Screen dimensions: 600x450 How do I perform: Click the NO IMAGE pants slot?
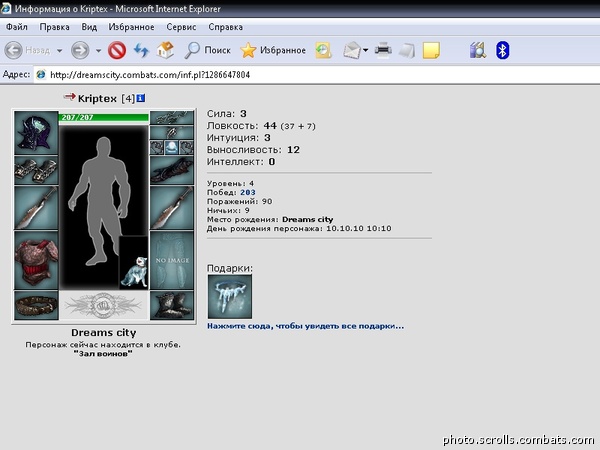[x=172, y=260]
